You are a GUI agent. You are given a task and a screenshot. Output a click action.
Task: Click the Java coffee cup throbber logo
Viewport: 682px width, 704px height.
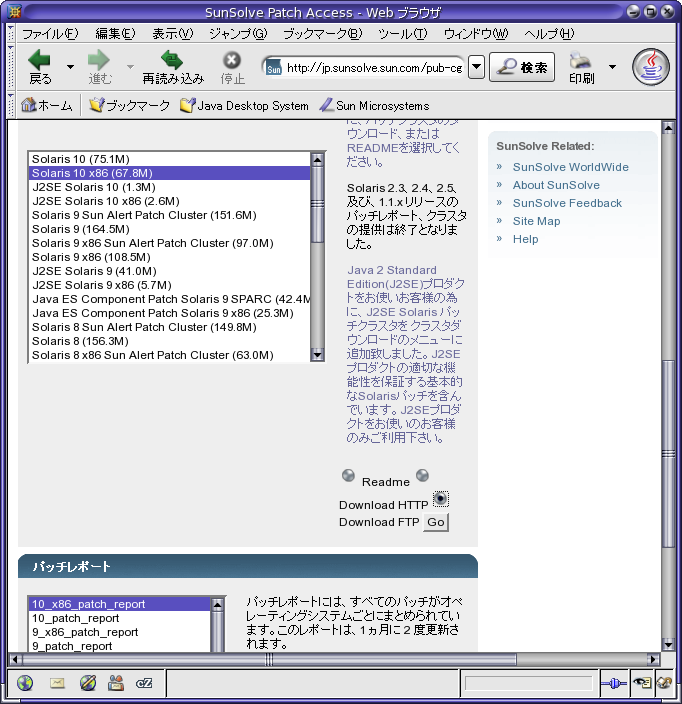651,67
